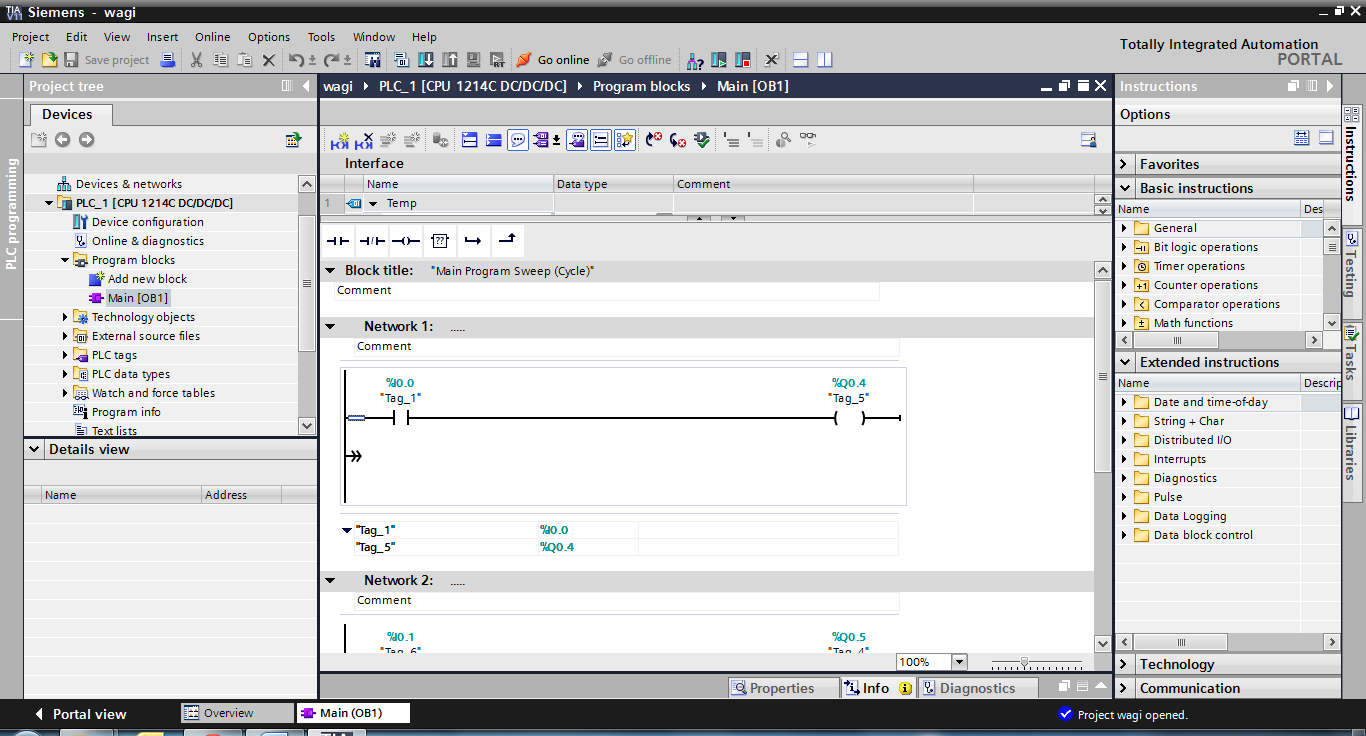Viewport: 1366px width, 736px height.
Task: Create a new project from toolbar
Action: click(x=27, y=60)
